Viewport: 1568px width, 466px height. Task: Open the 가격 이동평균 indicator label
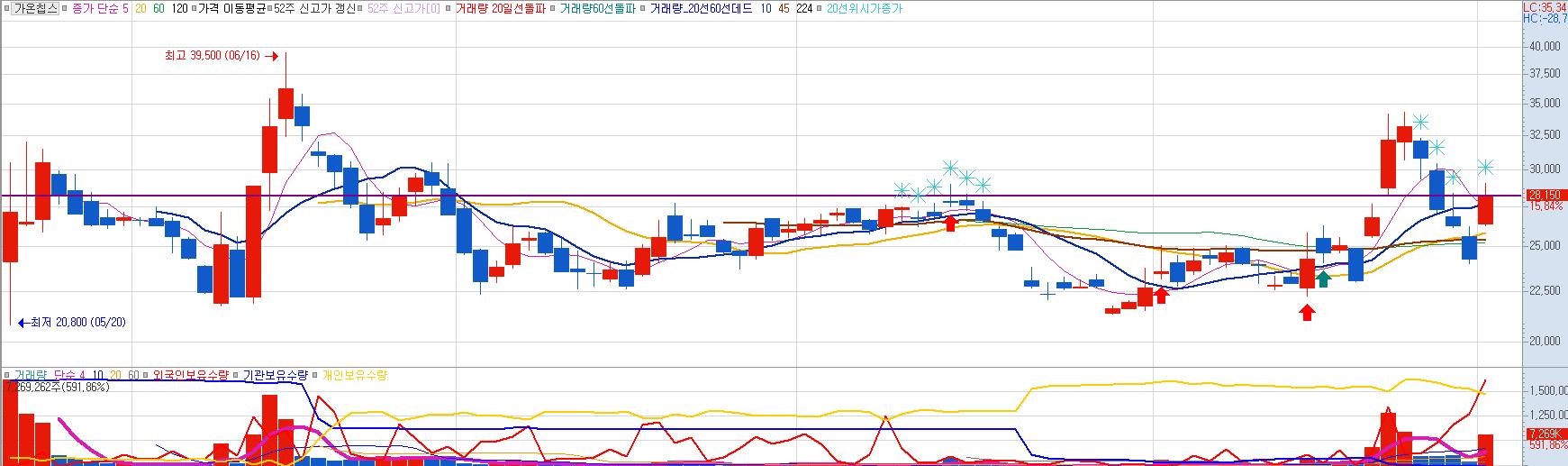(x=231, y=8)
